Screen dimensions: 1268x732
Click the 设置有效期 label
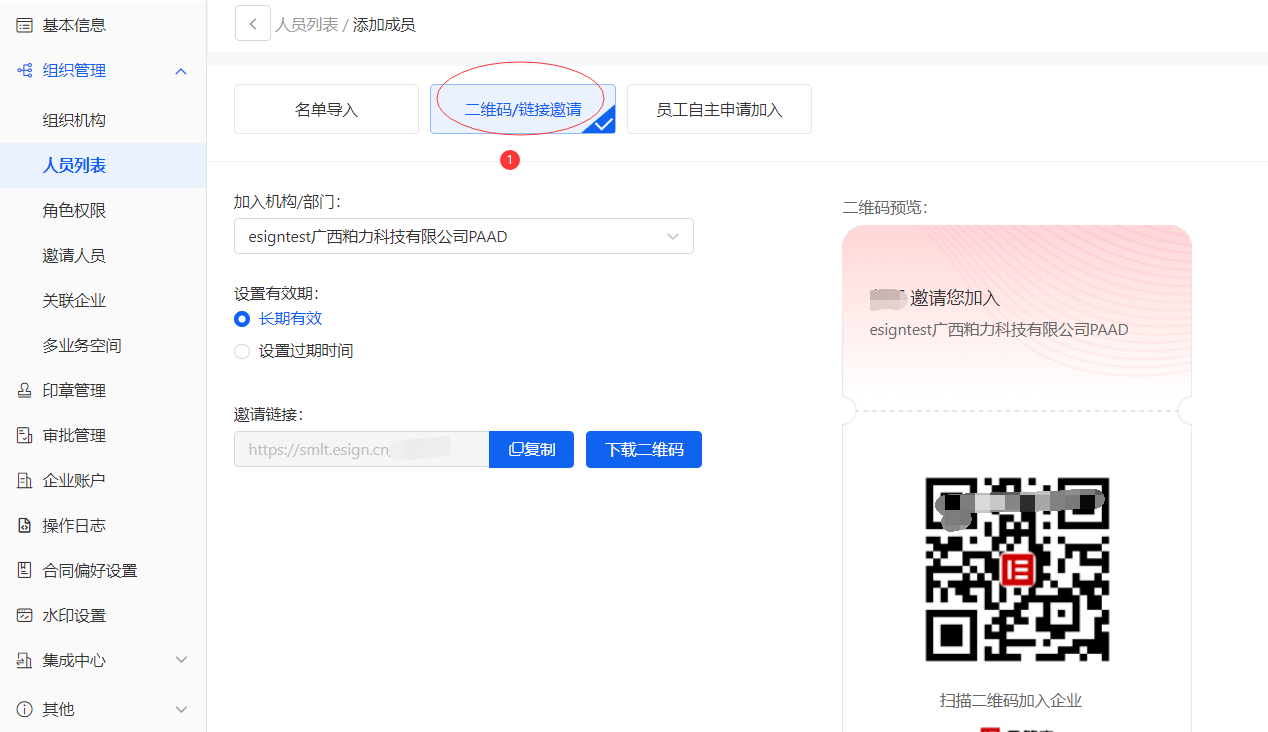(x=276, y=293)
